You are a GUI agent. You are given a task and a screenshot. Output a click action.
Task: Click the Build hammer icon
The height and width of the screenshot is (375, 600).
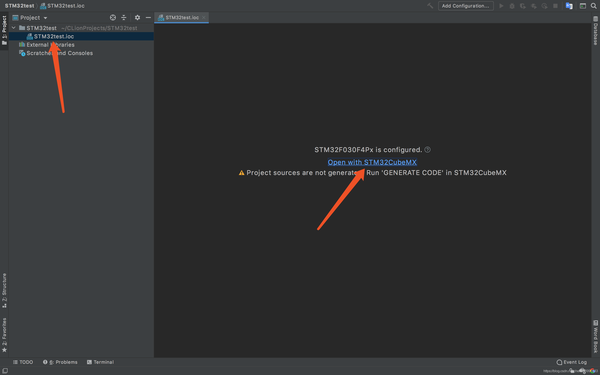point(430,6)
